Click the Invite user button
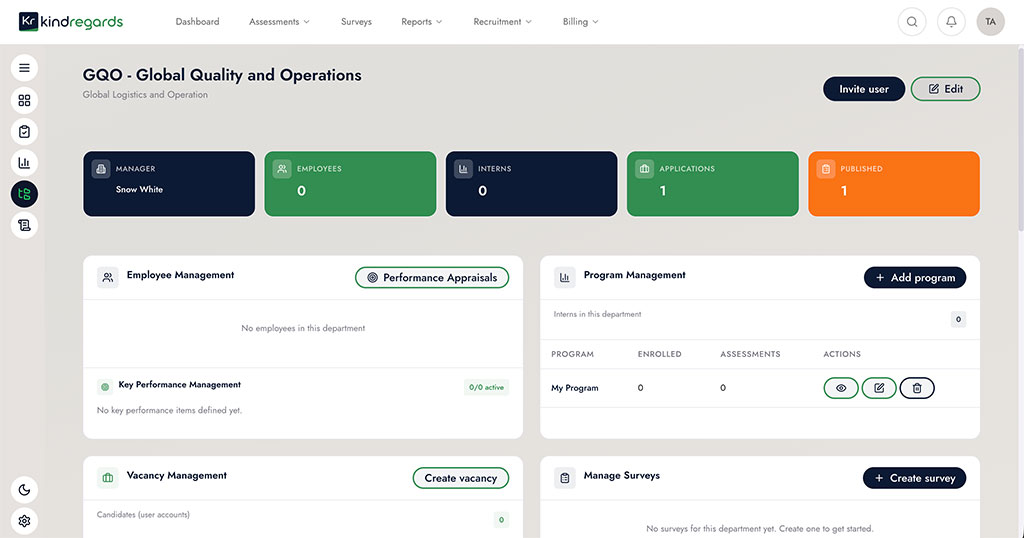 (863, 89)
